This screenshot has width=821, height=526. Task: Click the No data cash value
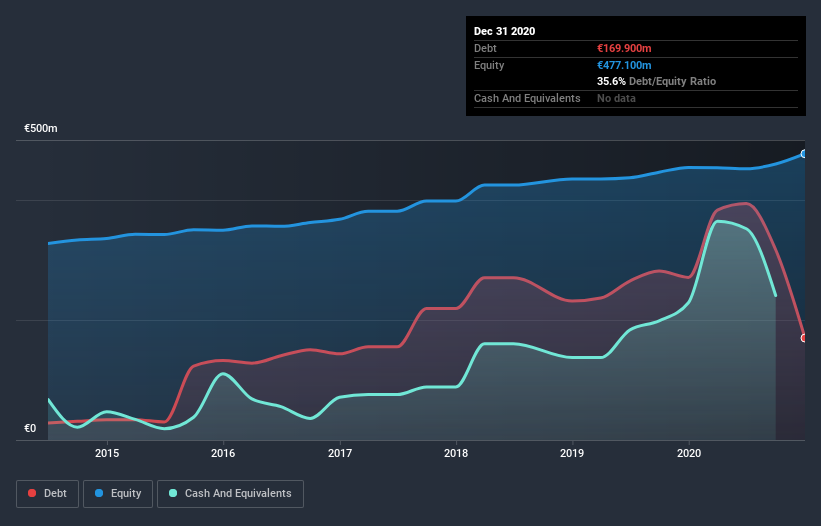(616, 98)
